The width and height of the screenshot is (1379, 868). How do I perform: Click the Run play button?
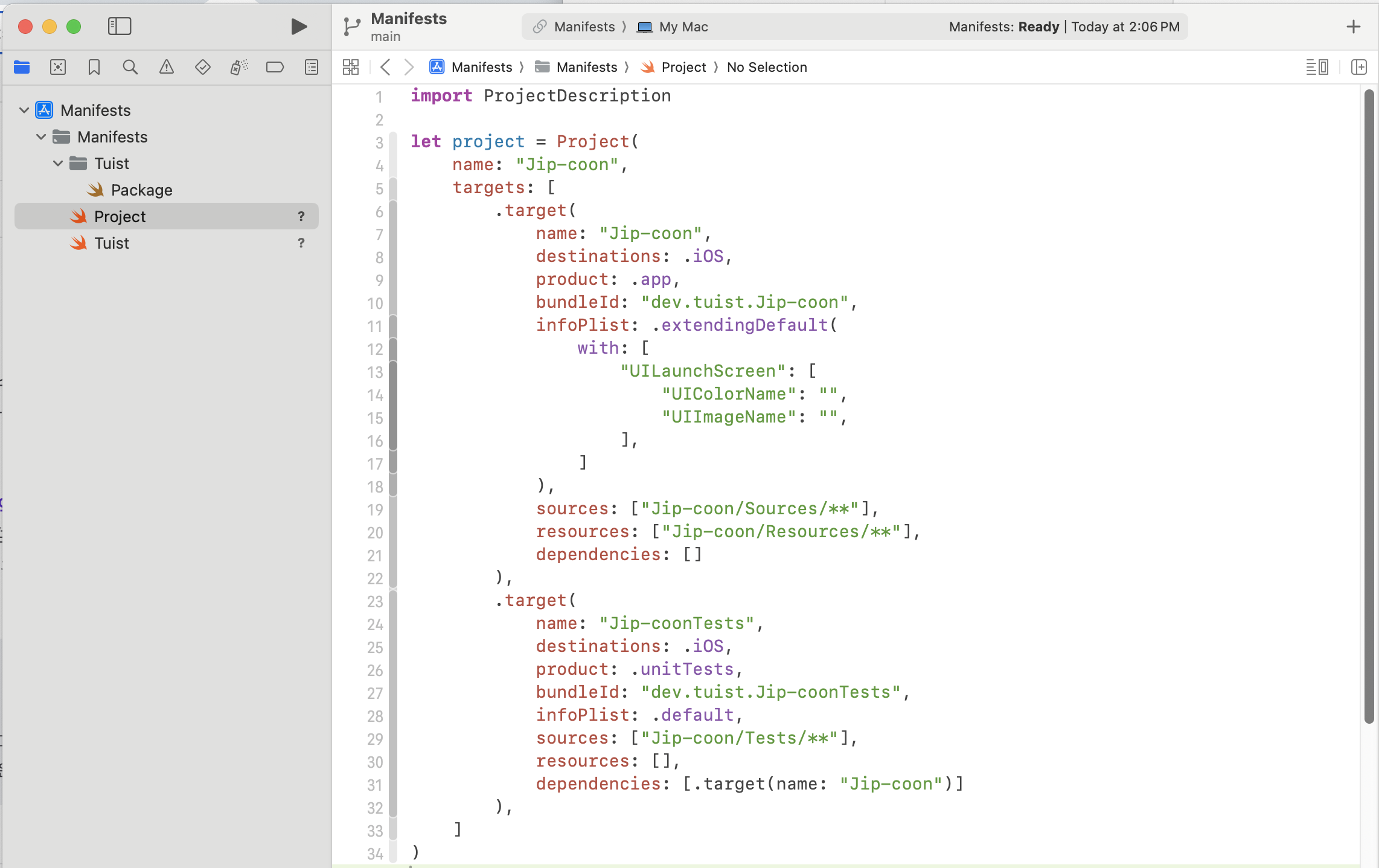tap(299, 27)
